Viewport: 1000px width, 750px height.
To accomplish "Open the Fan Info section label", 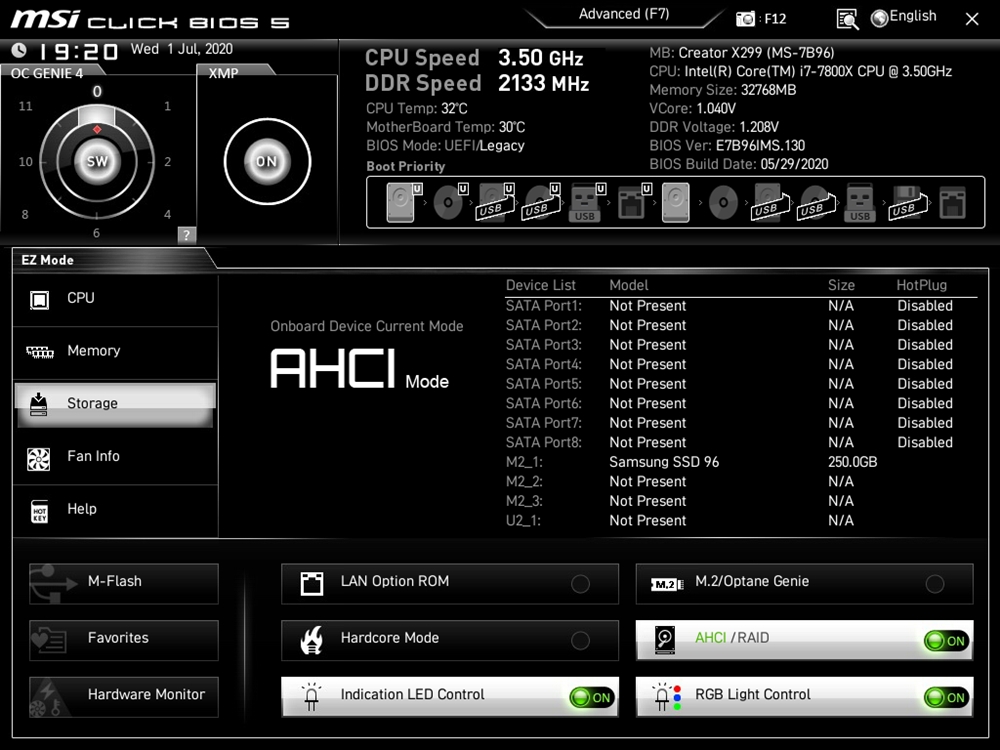I will 94,456.
